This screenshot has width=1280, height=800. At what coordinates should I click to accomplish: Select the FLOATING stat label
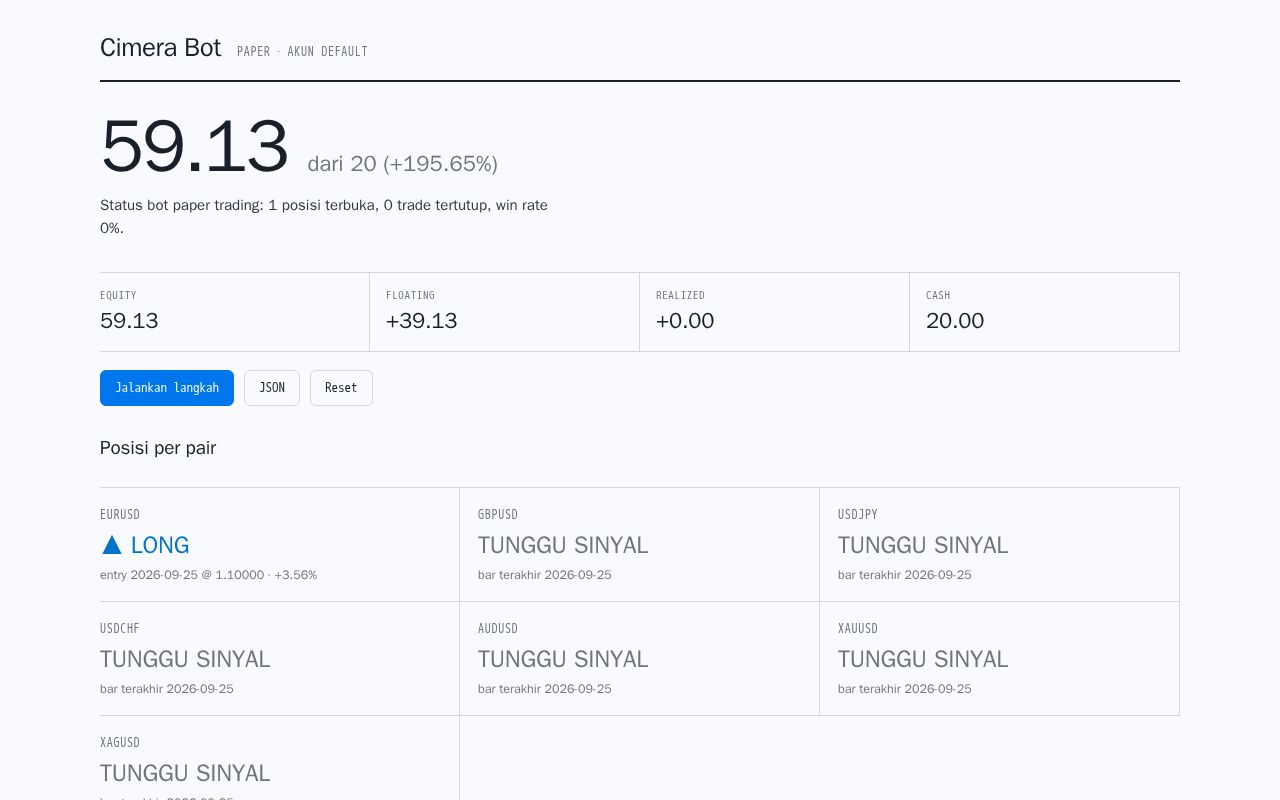click(410, 295)
